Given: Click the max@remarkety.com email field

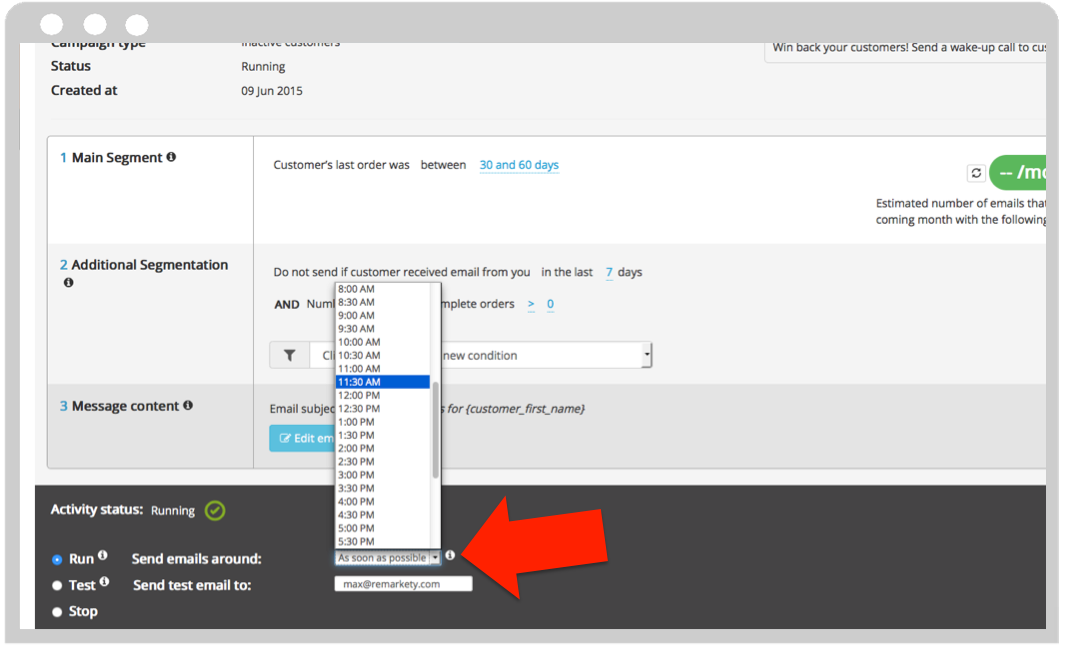Looking at the screenshot, I should (x=403, y=583).
